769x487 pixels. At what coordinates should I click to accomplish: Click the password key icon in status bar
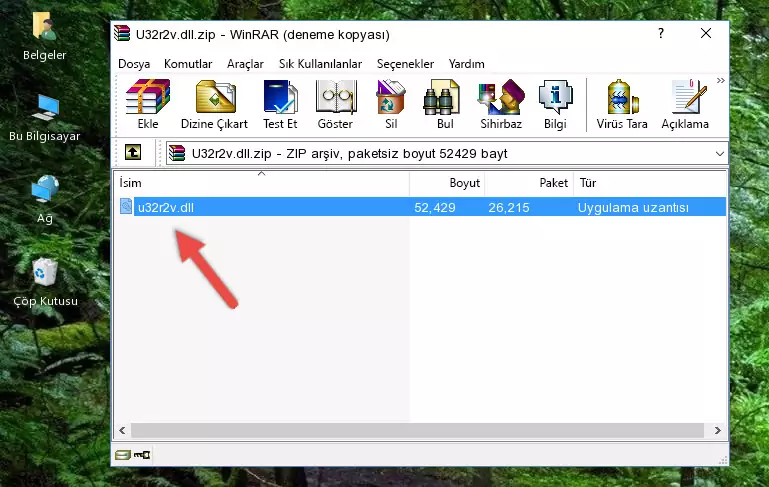click(x=142, y=455)
